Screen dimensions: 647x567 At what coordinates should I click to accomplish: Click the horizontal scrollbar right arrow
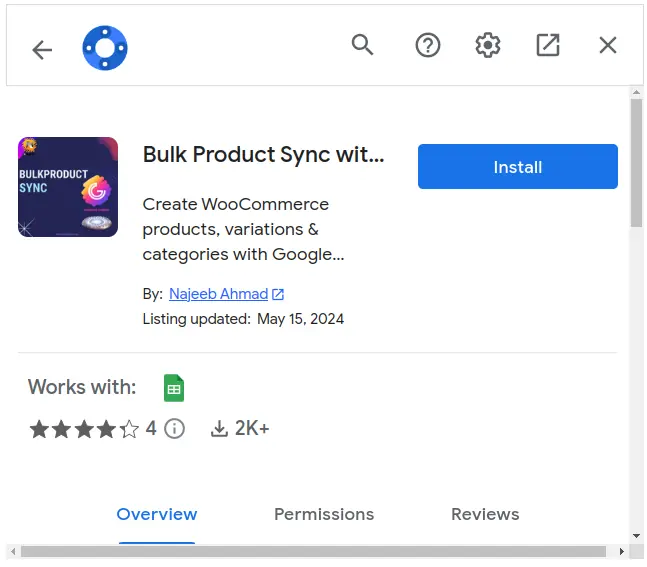pyautogui.click(x=622, y=551)
